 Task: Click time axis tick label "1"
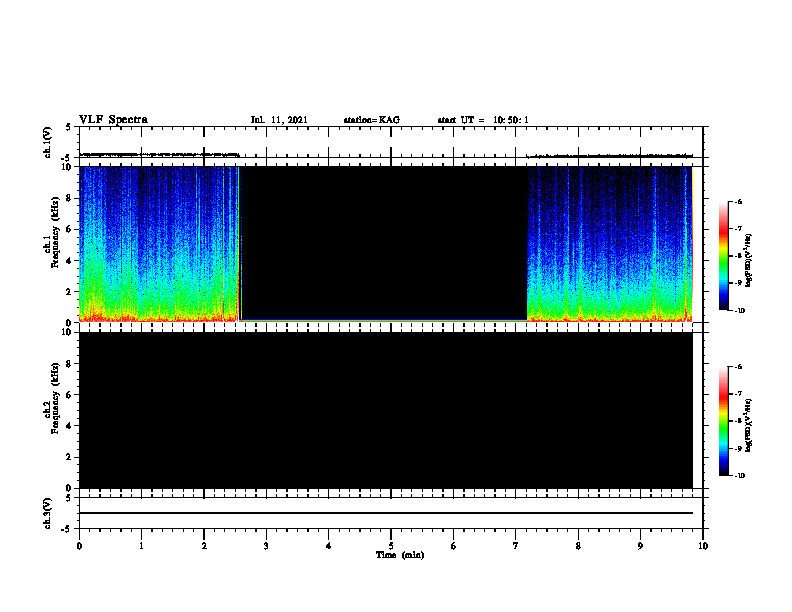pos(141,546)
